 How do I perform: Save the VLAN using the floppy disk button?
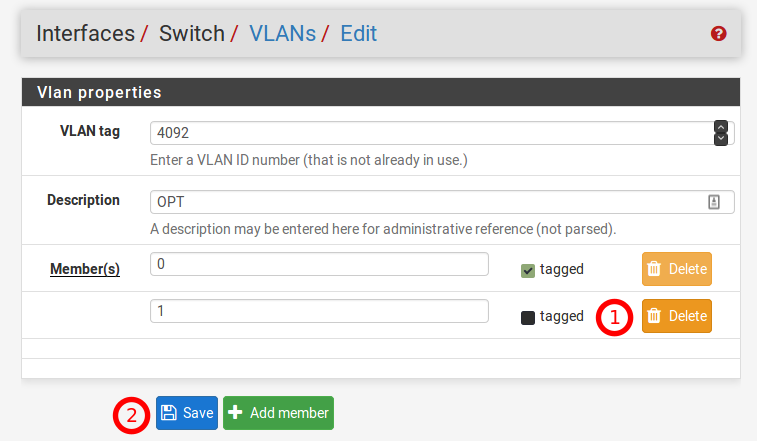point(187,413)
